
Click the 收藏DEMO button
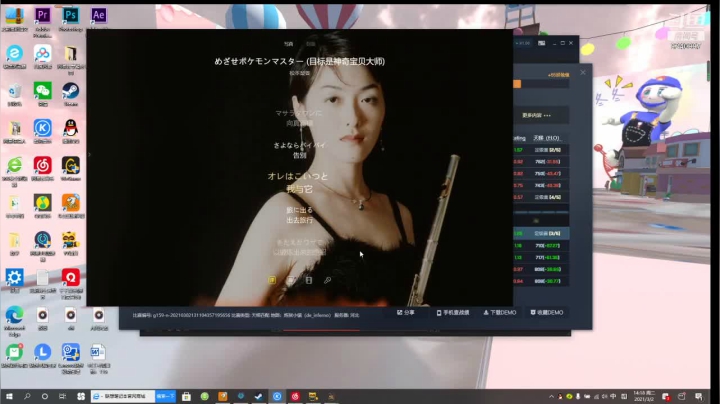pyautogui.click(x=547, y=313)
